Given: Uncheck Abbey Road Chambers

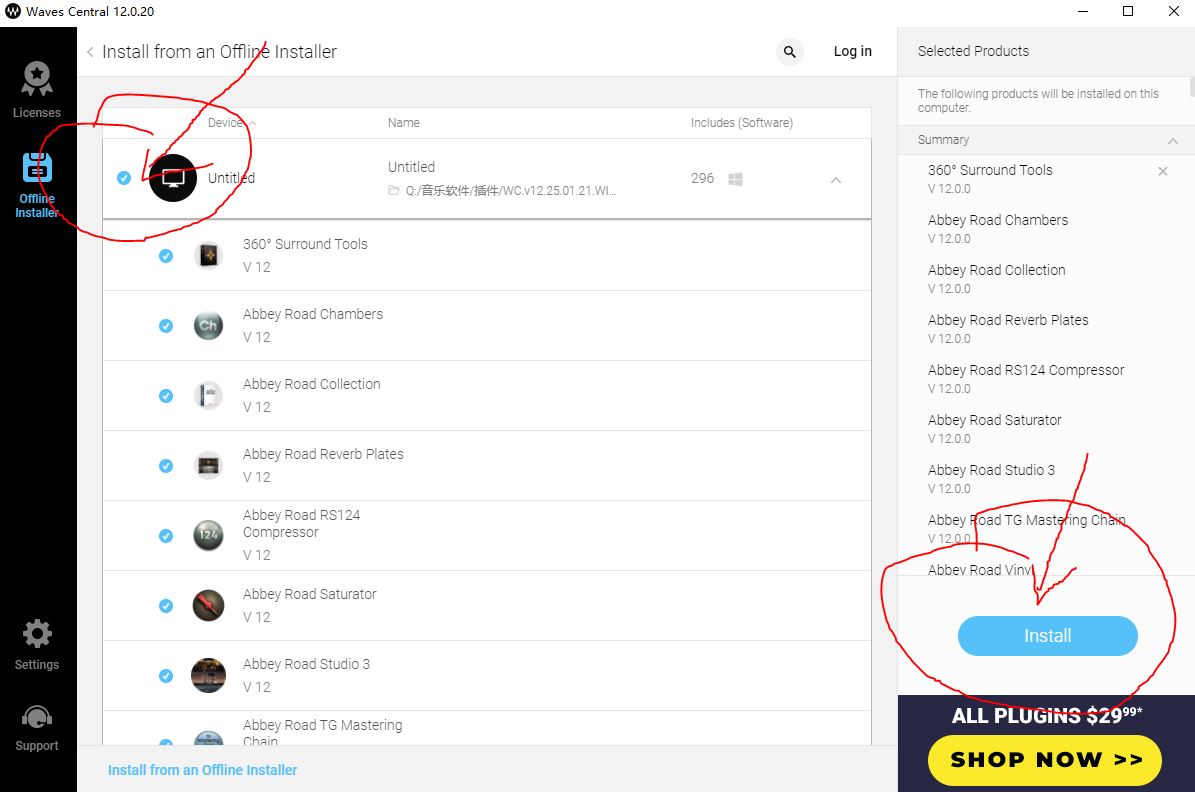Looking at the screenshot, I should point(165,325).
